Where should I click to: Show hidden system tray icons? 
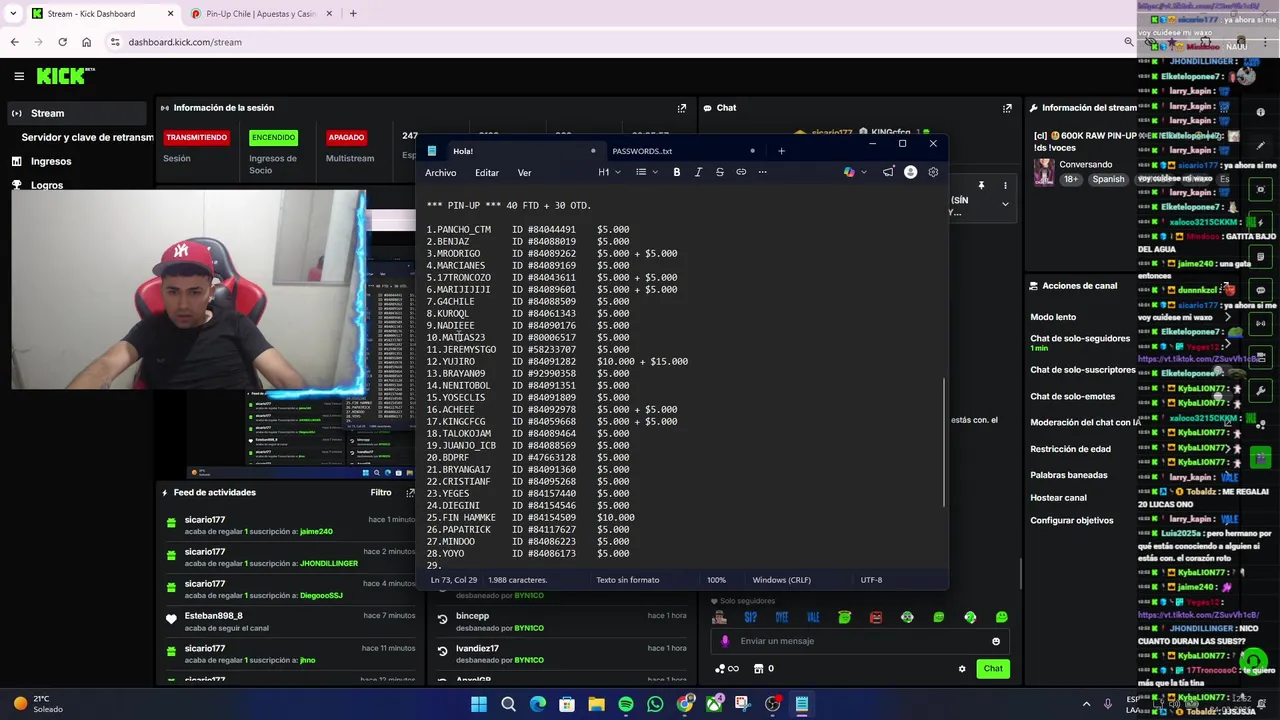click(1088, 704)
